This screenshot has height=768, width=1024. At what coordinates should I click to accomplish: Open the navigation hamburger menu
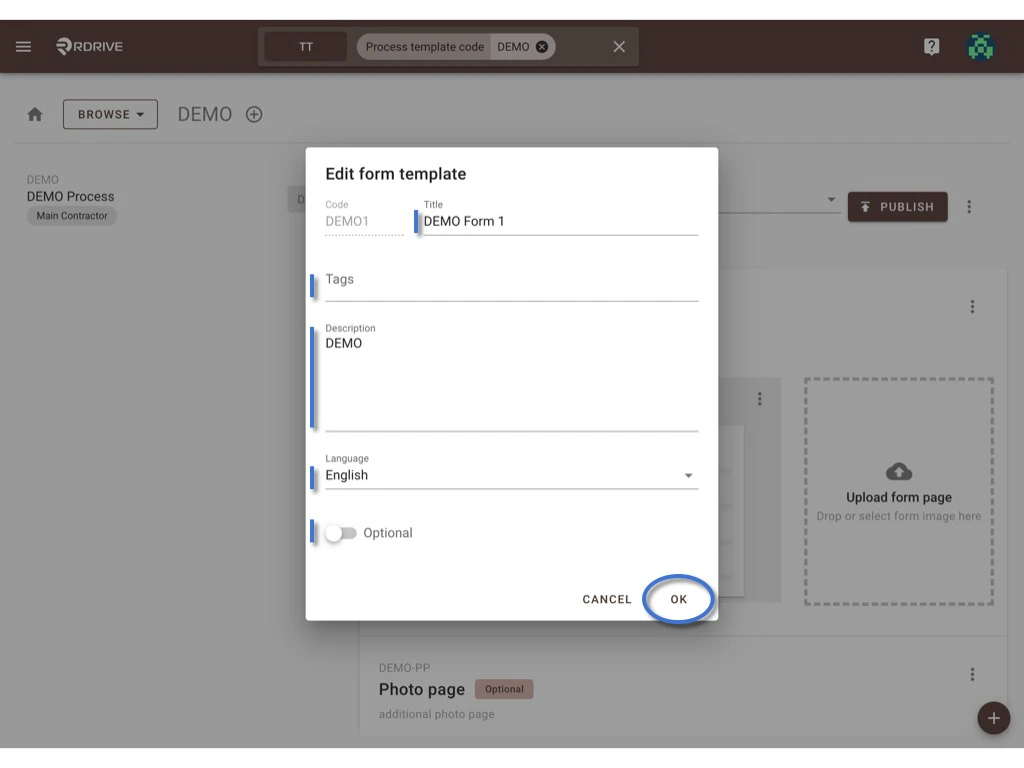pyautogui.click(x=23, y=46)
